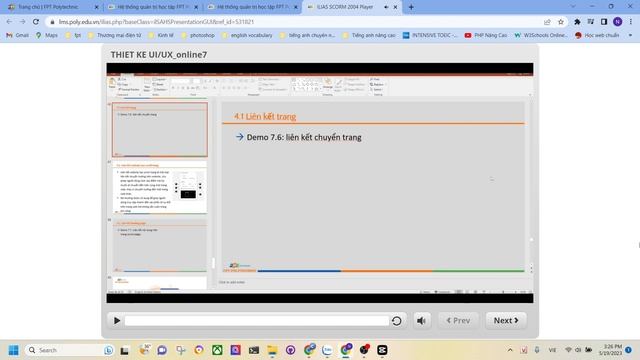Viewport: 640px width, 360px height.
Task: Select the ILIAS SCORM 2004 Player tab
Action: pyautogui.click(x=345, y=7)
